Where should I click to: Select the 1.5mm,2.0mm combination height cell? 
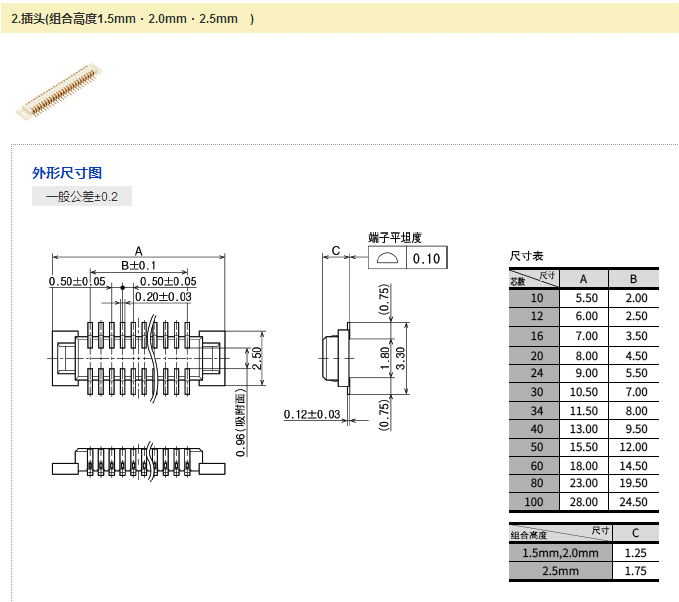click(x=560, y=553)
